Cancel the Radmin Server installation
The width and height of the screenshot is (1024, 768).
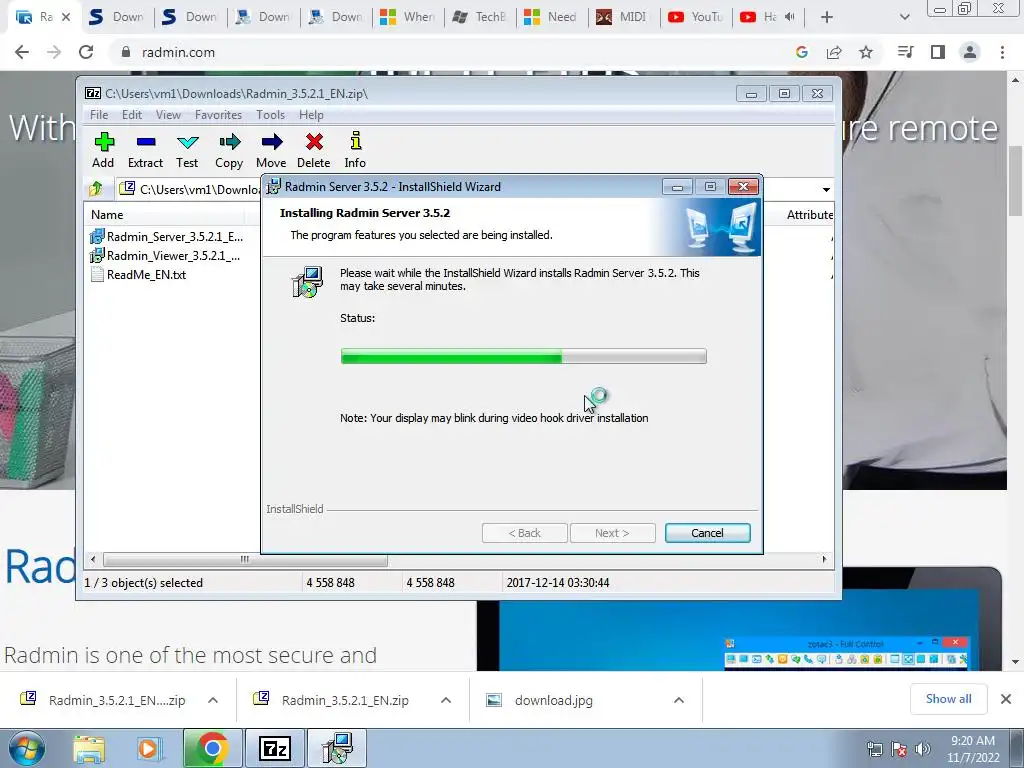coord(707,533)
